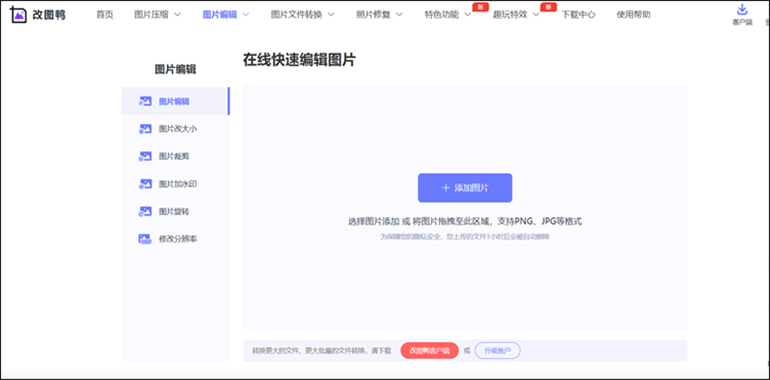Click the privacy notice under upload hint
Viewport: 770px width, 380px height.
465,237
